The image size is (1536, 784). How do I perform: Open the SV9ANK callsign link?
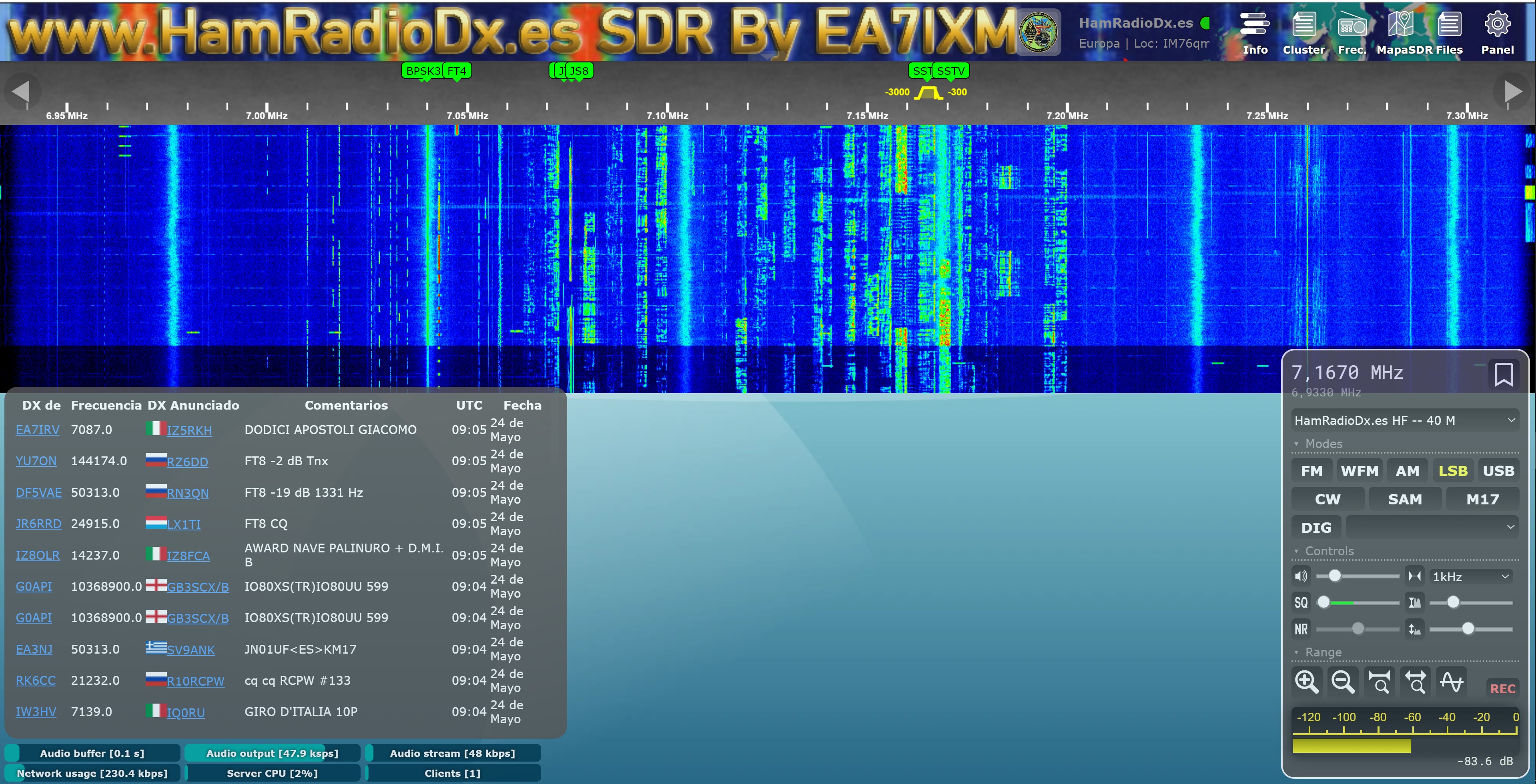click(x=190, y=650)
